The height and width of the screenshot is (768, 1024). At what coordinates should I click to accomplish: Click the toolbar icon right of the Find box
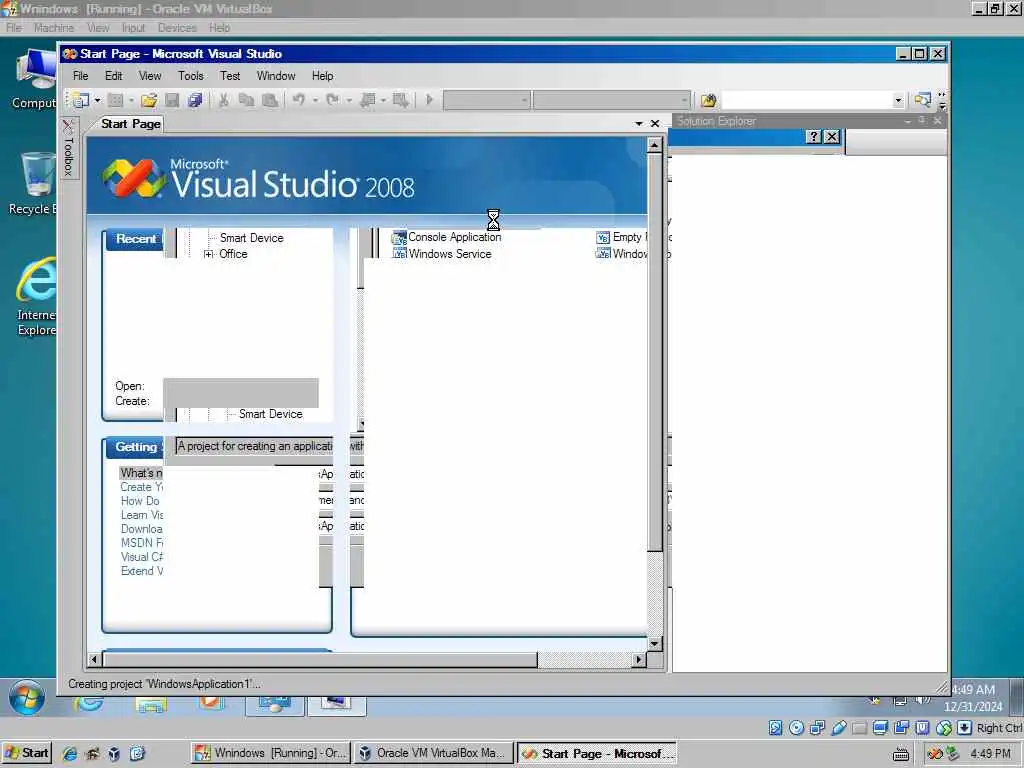click(x=922, y=100)
